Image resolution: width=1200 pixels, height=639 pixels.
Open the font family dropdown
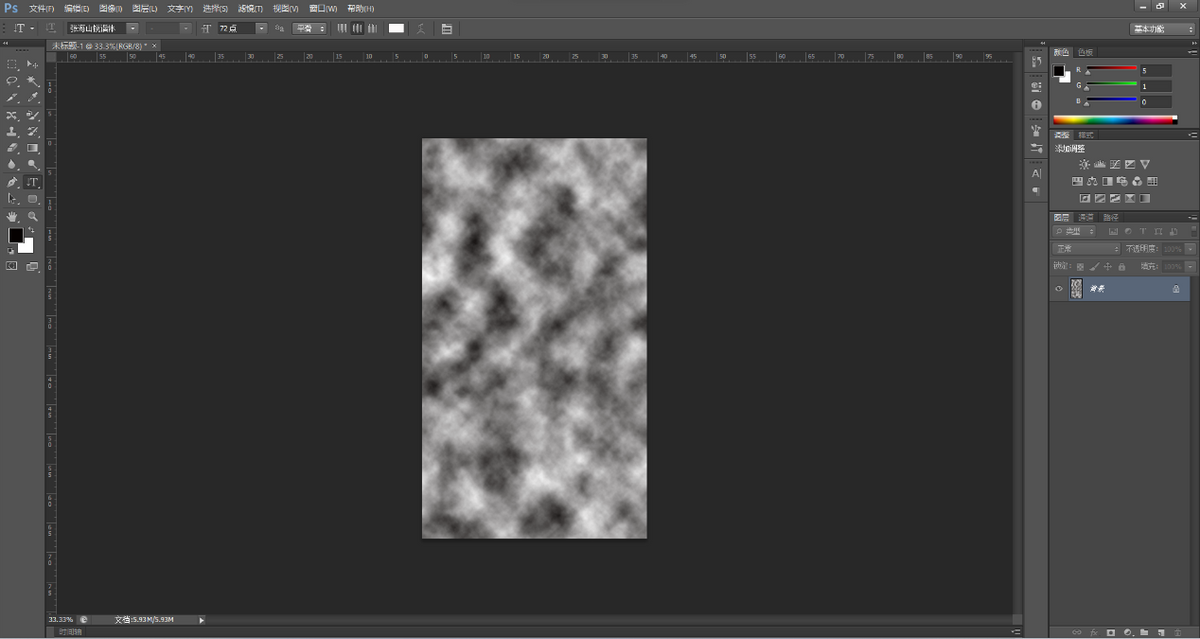132,29
